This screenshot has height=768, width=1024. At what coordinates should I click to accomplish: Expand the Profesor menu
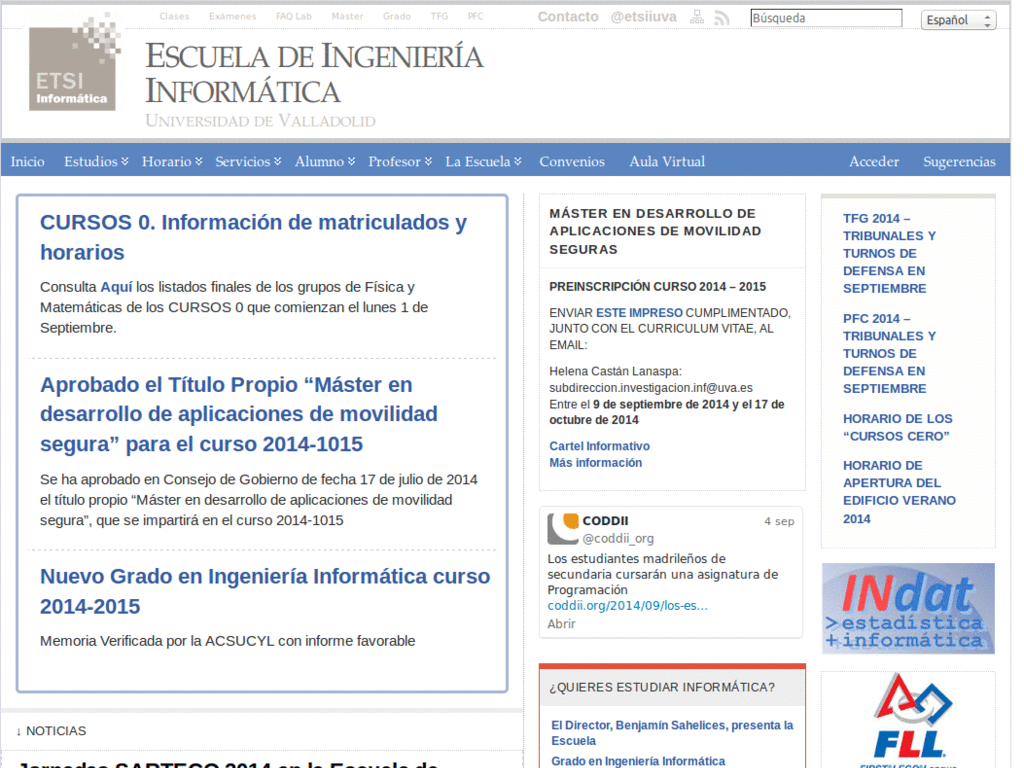[400, 161]
